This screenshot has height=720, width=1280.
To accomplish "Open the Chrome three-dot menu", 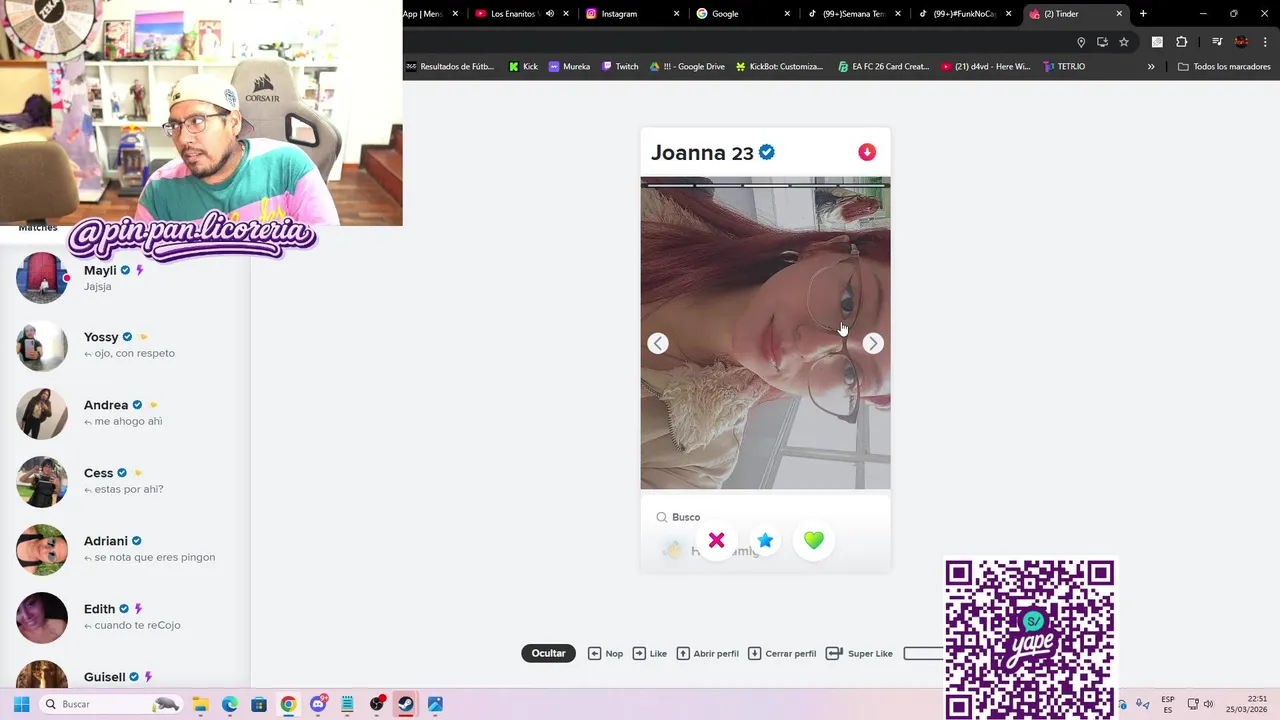I will click(x=1265, y=42).
